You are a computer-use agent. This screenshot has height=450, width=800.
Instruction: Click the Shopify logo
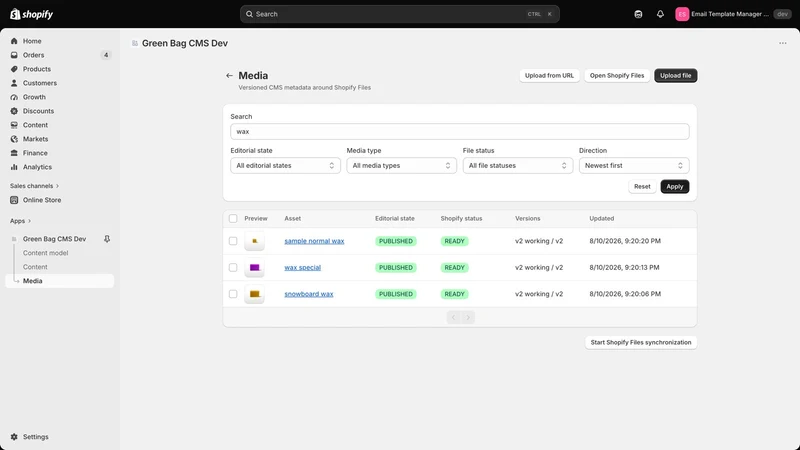point(32,14)
